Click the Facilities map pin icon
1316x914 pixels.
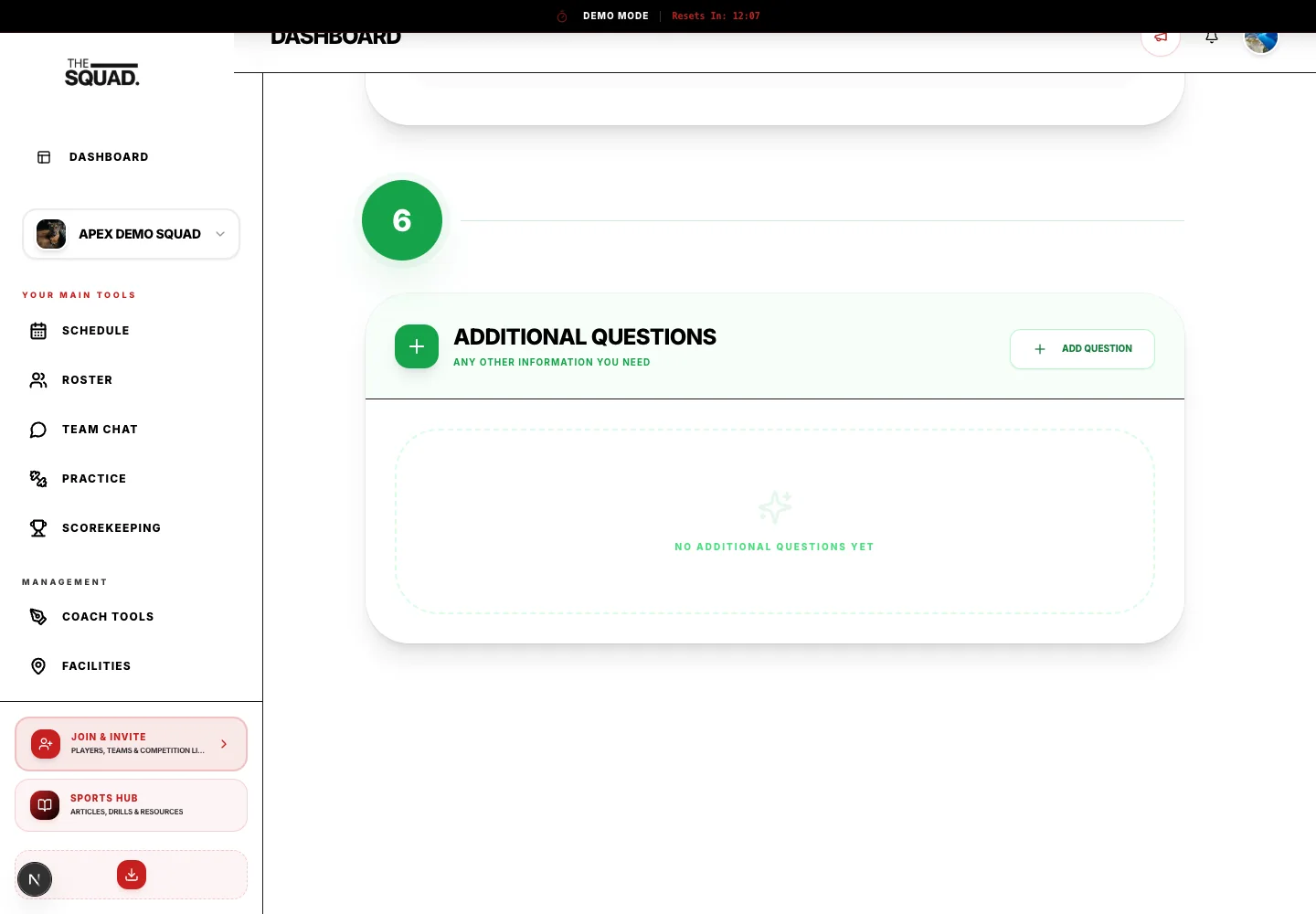[38, 666]
